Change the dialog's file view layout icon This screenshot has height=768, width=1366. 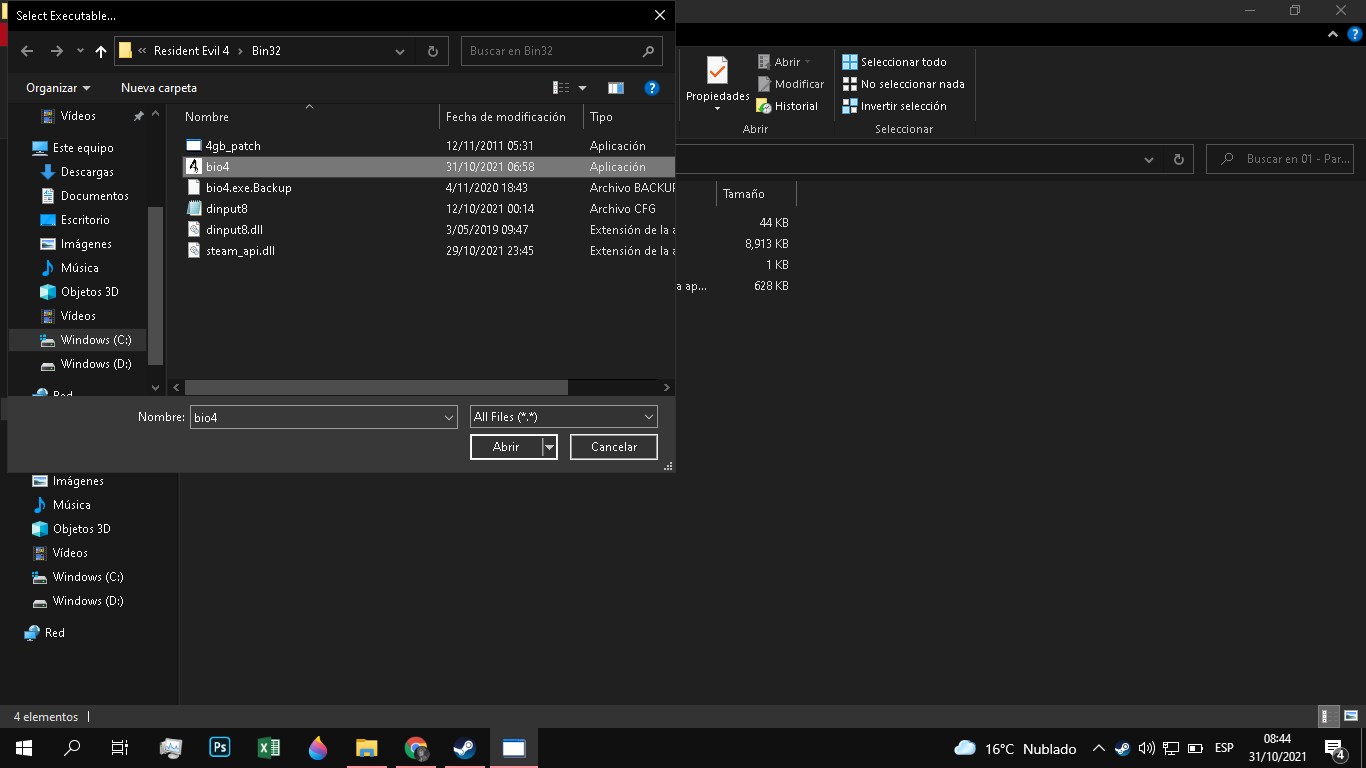pos(562,88)
